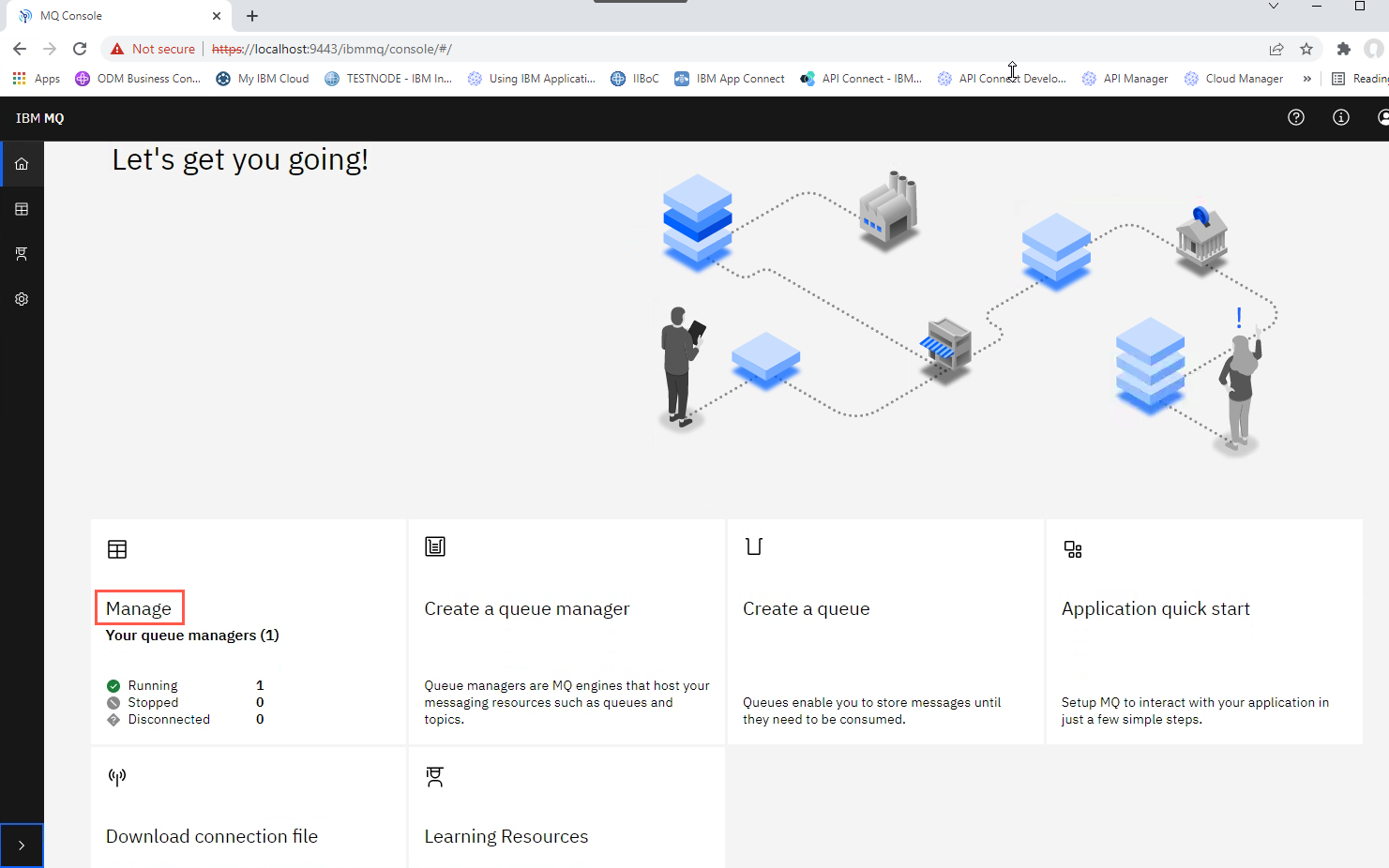Open the Create a queue manager tile
This screenshot has height=868, width=1389.
tap(566, 632)
